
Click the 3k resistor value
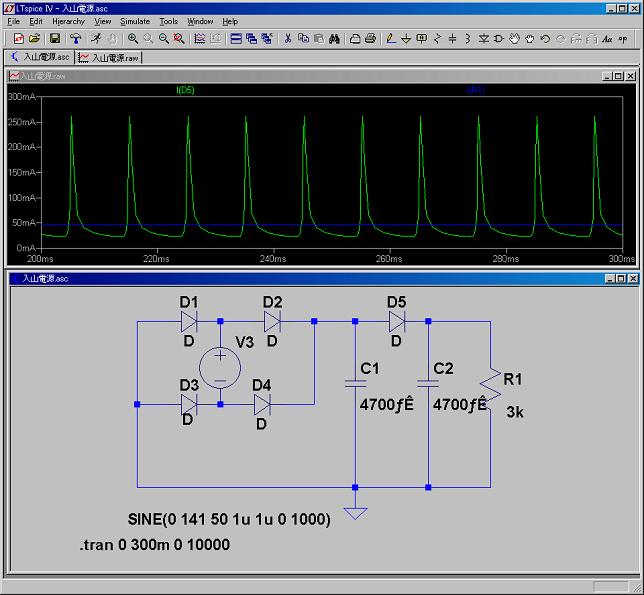(515, 412)
